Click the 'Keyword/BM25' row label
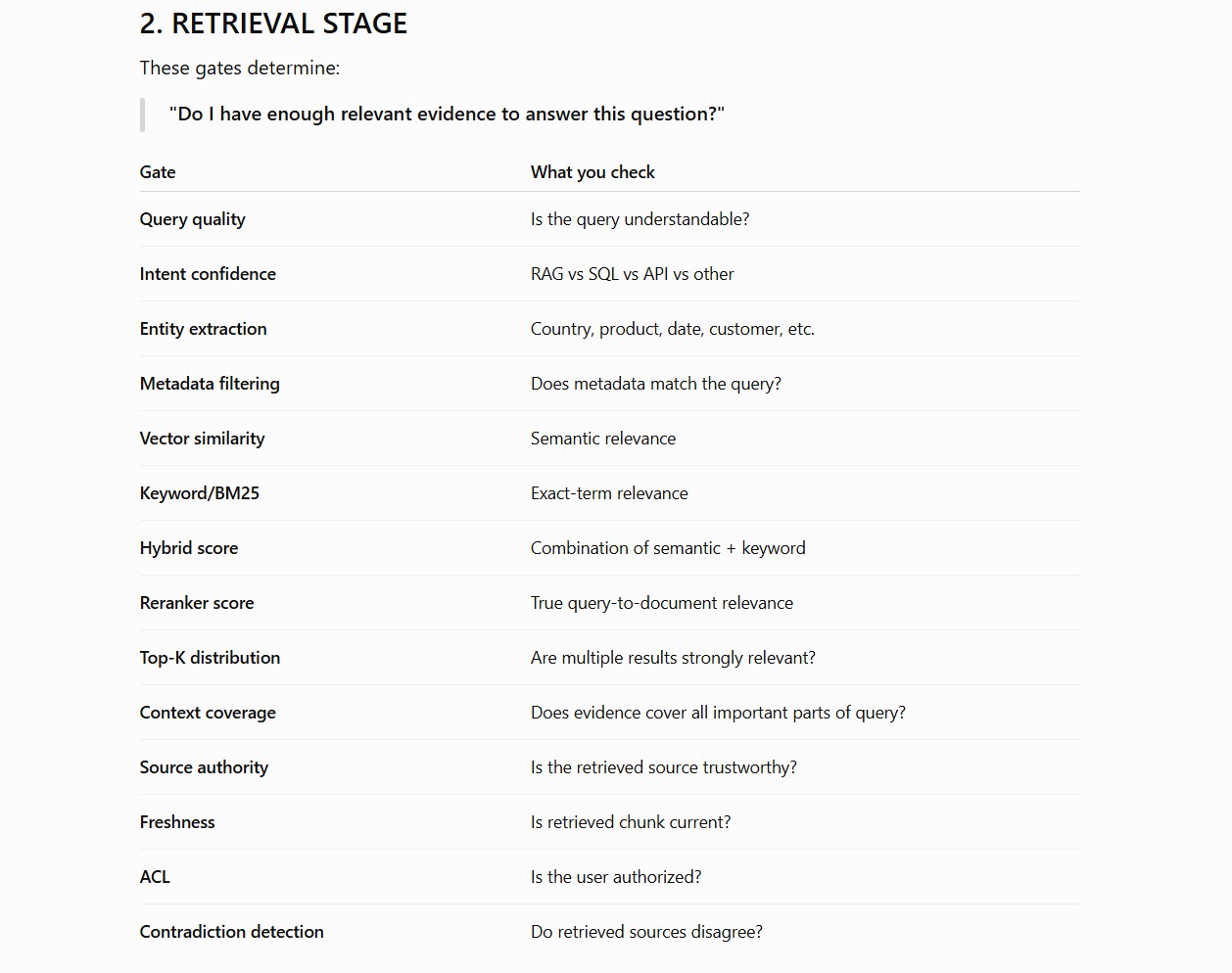The height and width of the screenshot is (973, 1232). coord(199,493)
